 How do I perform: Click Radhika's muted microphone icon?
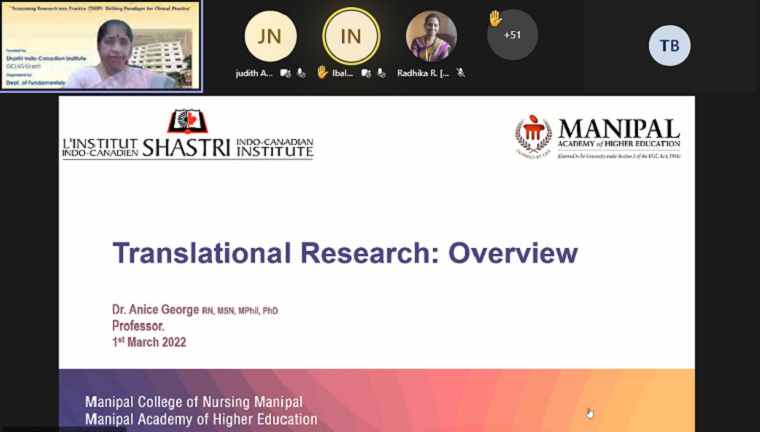[461, 73]
